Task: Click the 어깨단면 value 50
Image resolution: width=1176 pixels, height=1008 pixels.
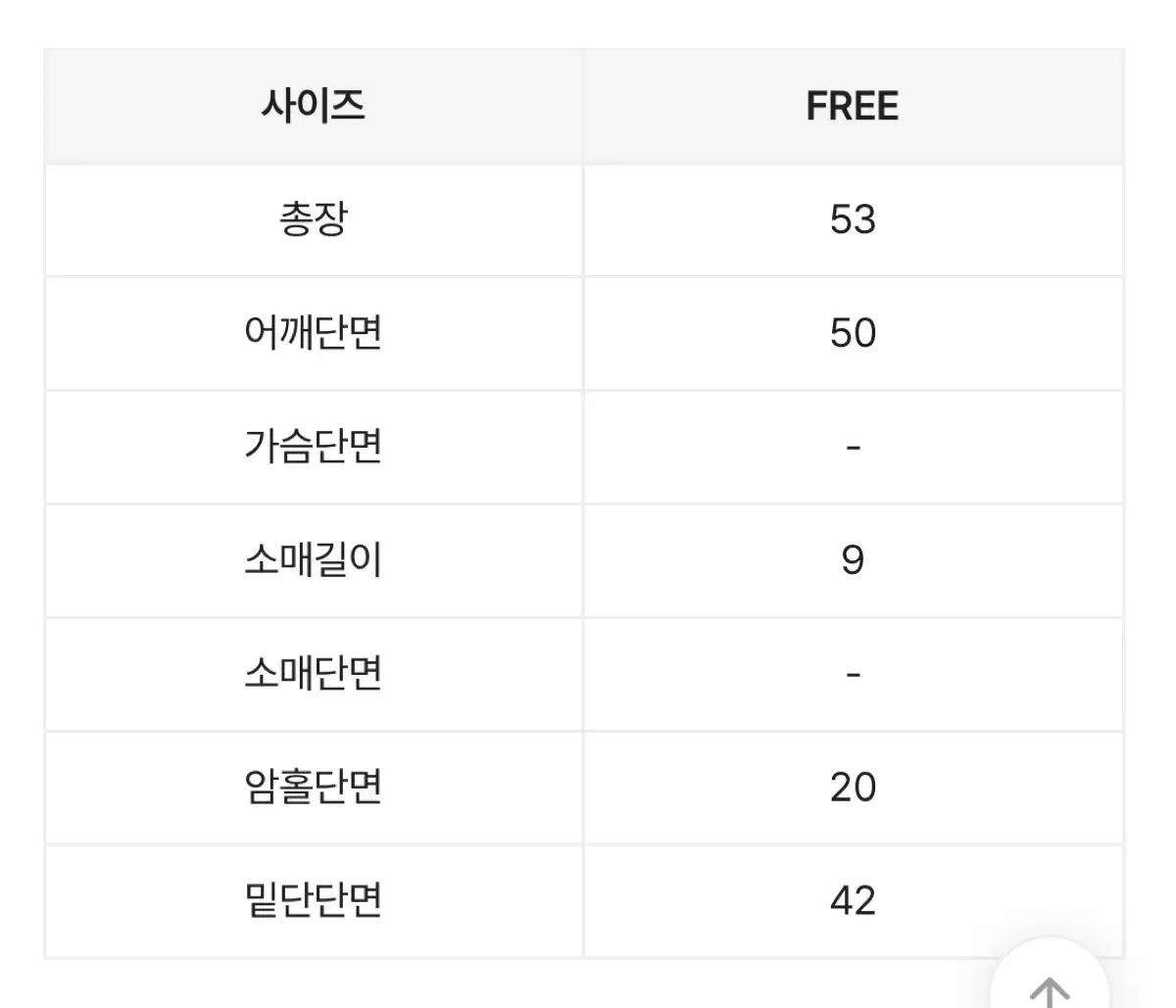Action: (x=853, y=333)
